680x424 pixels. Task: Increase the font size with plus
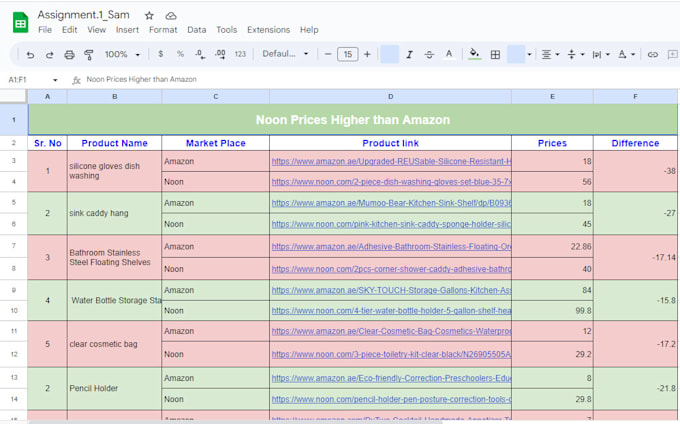click(x=367, y=54)
